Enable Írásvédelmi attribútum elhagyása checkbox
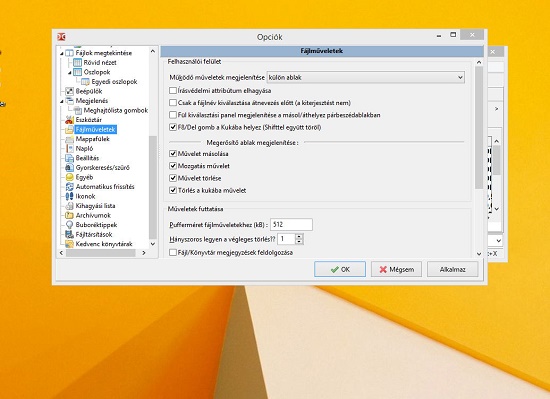Viewport: 550px width, 399px height. click(173, 90)
